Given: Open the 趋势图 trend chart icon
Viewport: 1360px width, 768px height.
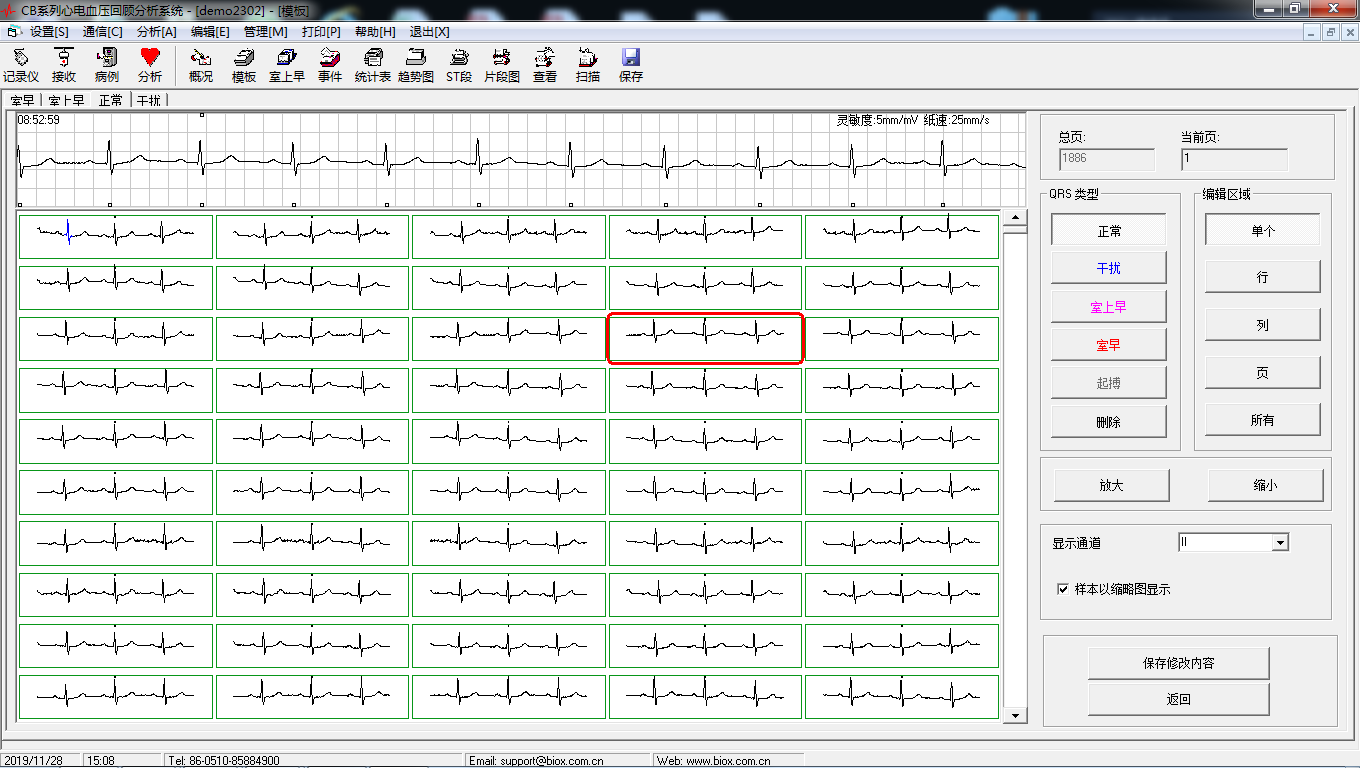Looking at the screenshot, I should [416, 64].
